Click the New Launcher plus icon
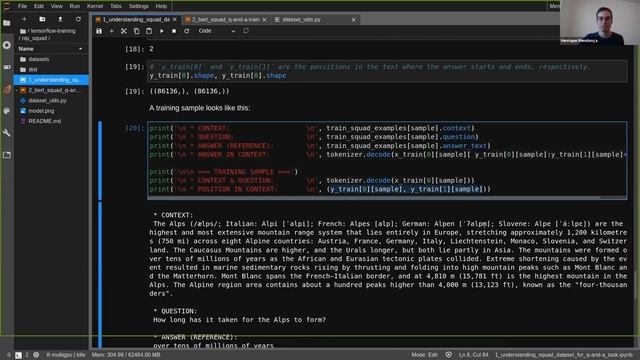640x360 pixels. pos(24,19)
